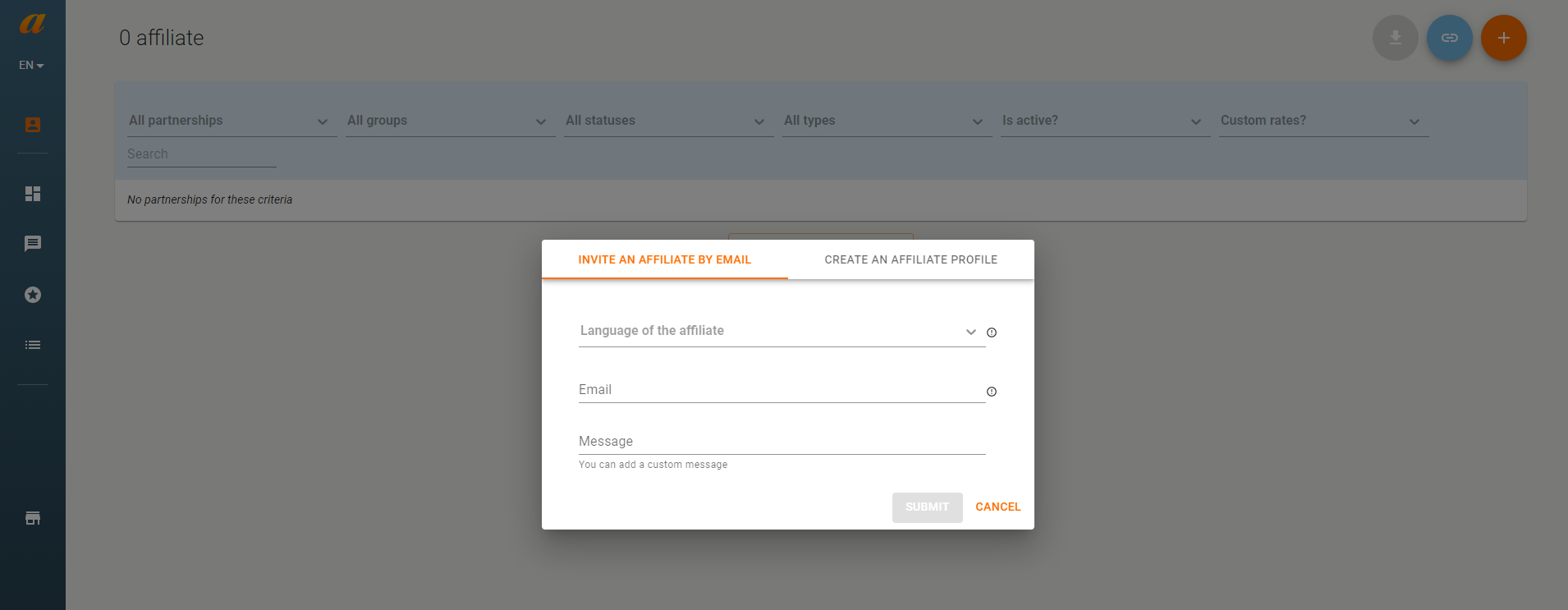The height and width of the screenshot is (610, 1568).
Task: Click the orange plus add button
Action: tap(1504, 38)
